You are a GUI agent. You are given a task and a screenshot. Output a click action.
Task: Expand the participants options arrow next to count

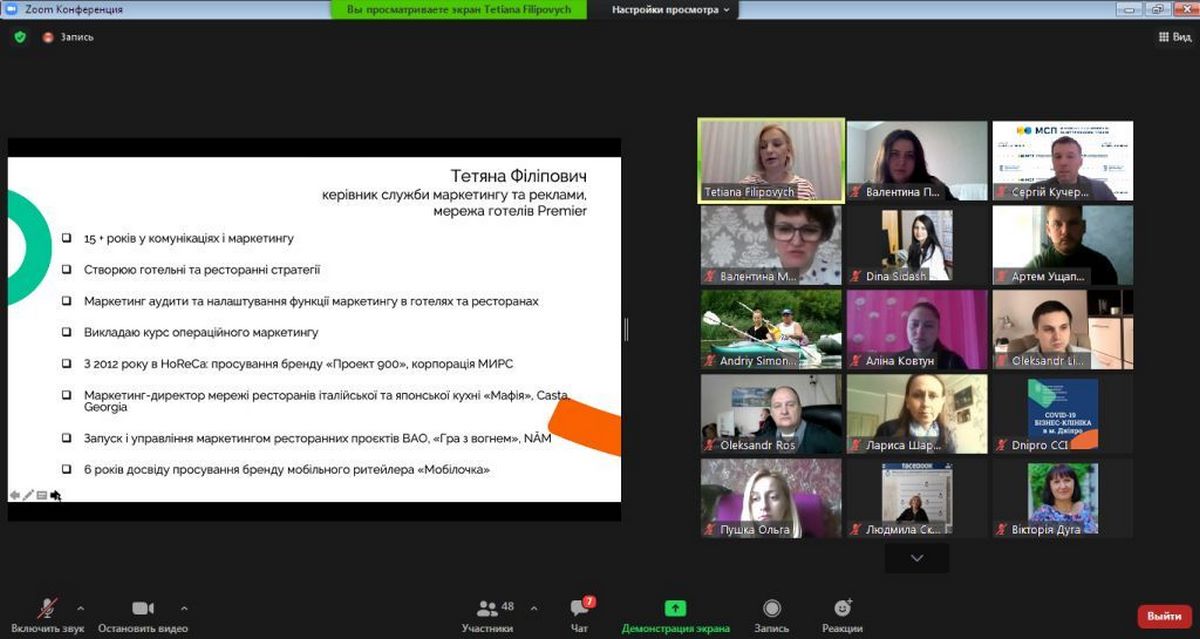(533, 607)
